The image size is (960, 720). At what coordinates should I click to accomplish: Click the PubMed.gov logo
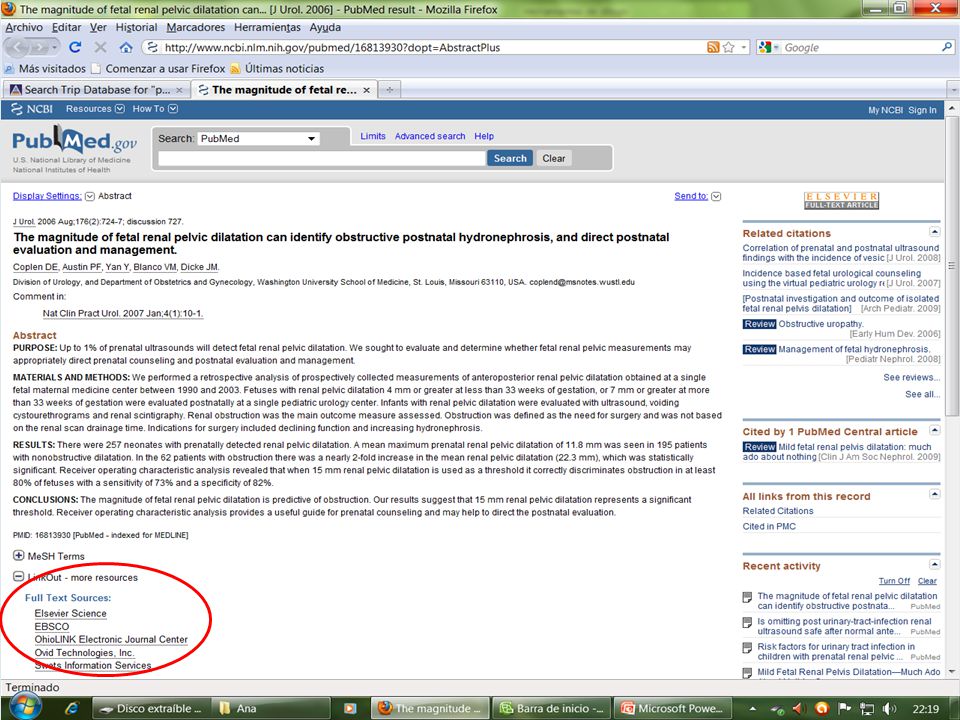pyautogui.click(x=74, y=141)
